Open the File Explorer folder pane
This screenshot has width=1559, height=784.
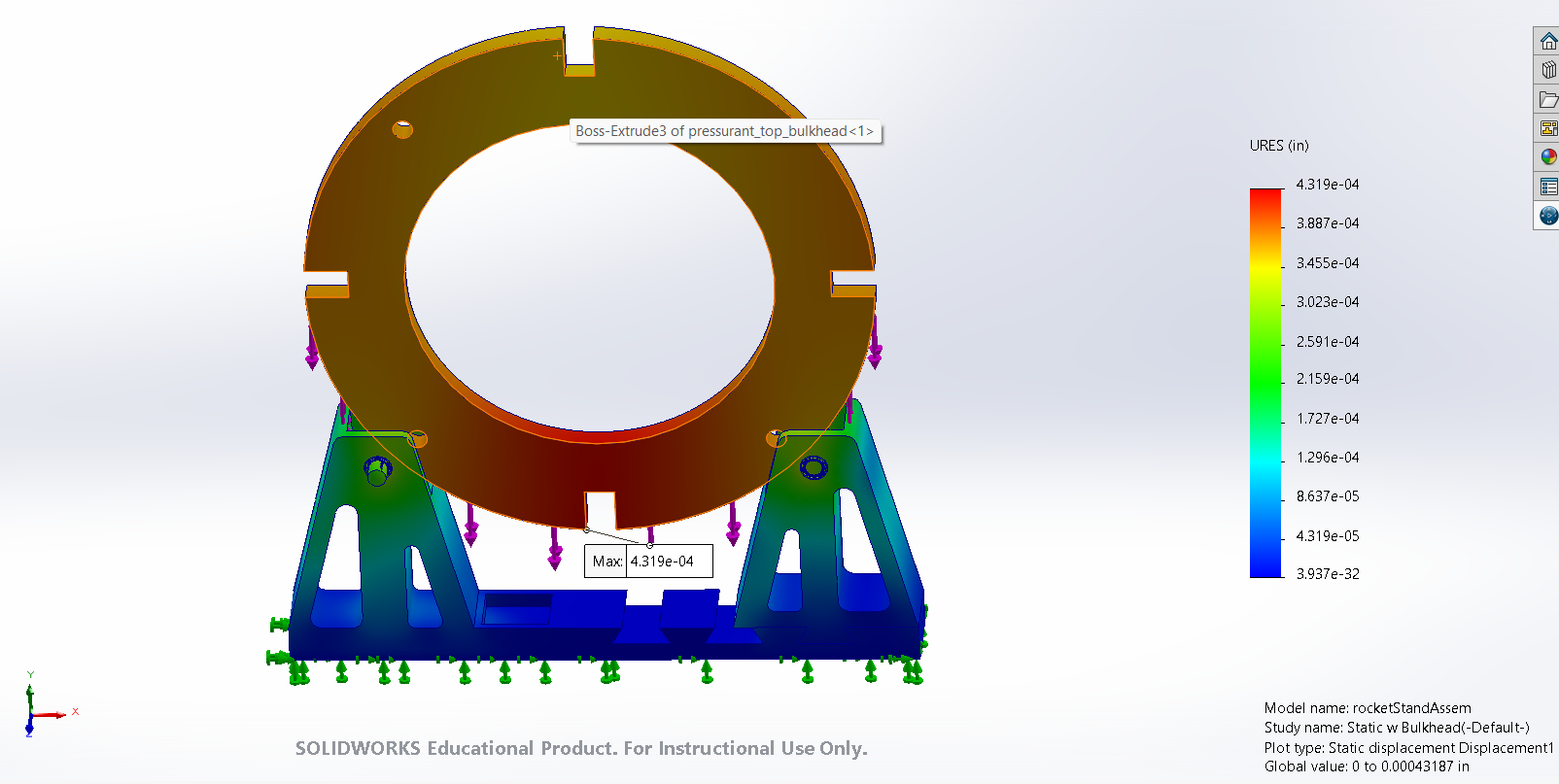1548,99
